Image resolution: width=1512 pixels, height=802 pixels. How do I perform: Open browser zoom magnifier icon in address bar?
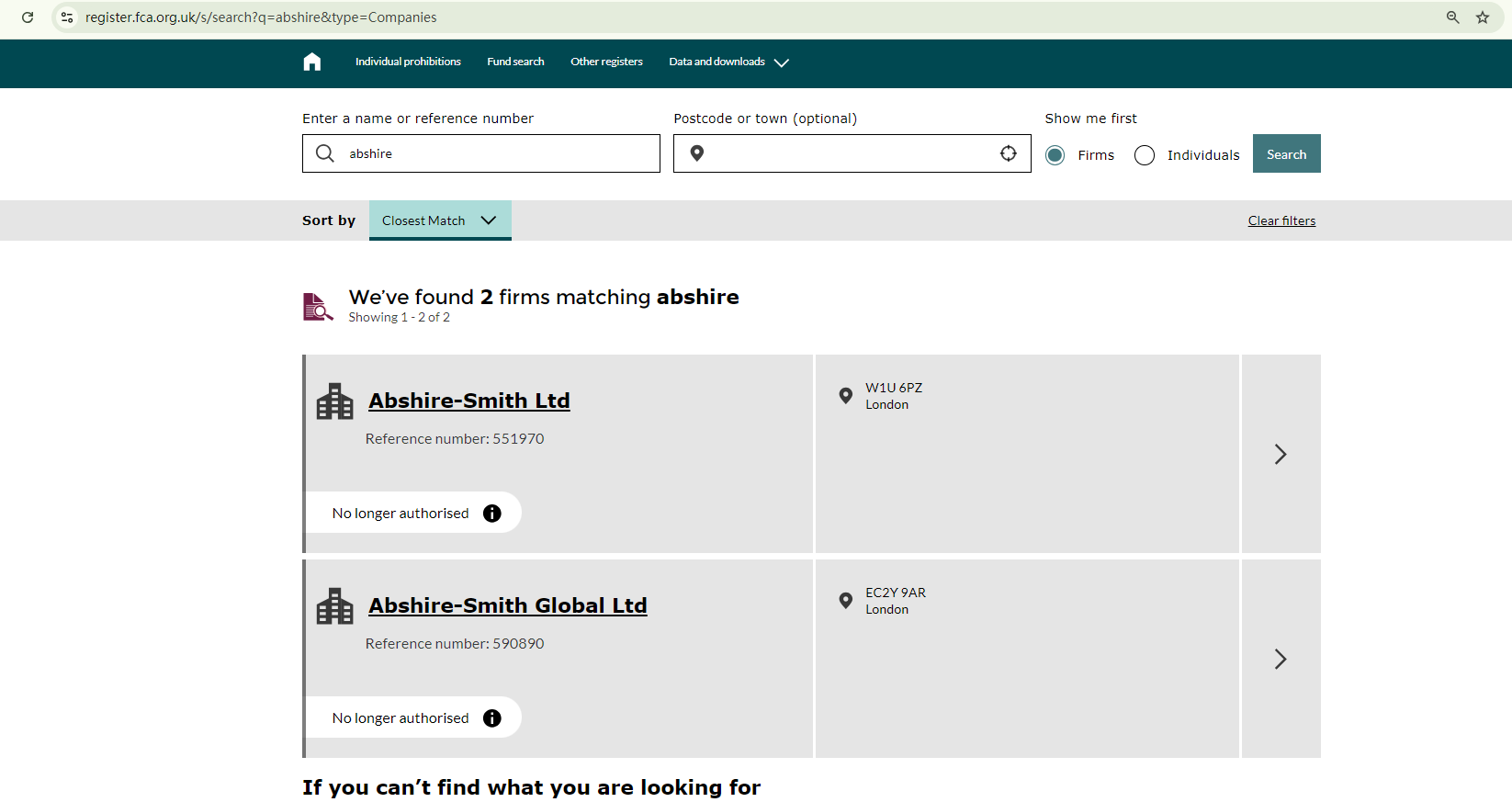(1452, 17)
